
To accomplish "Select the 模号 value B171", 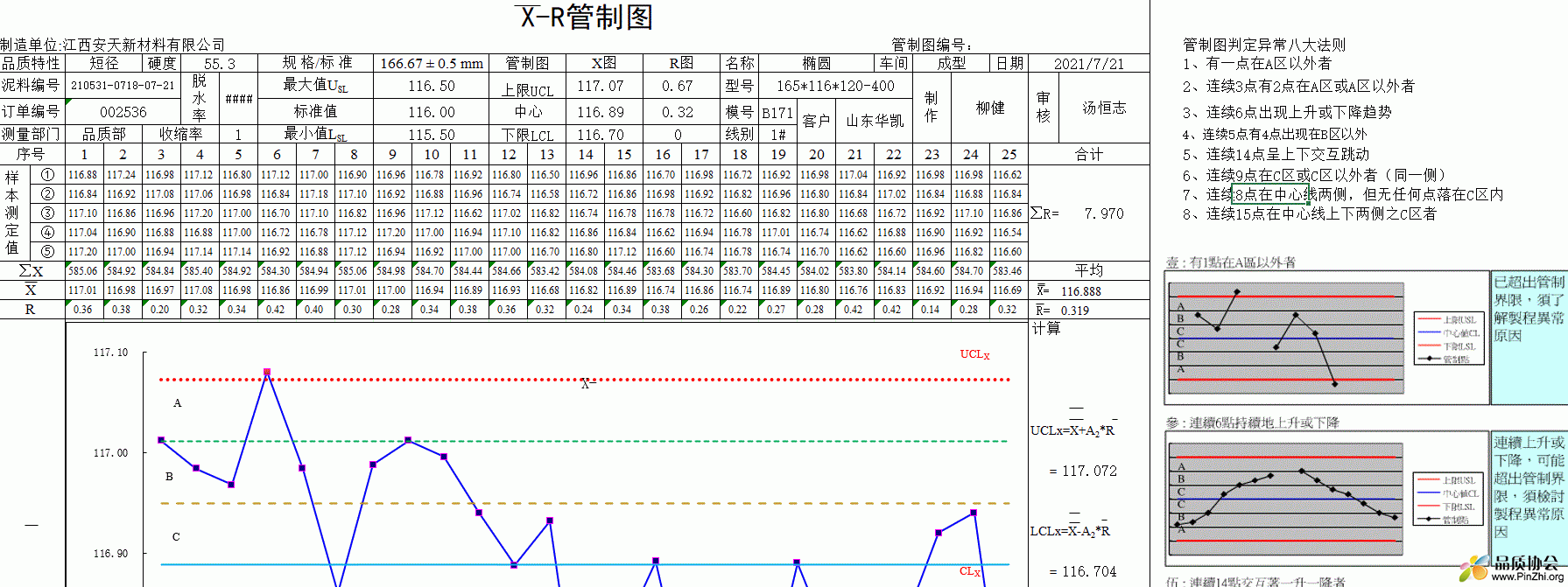I will (777, 113).
